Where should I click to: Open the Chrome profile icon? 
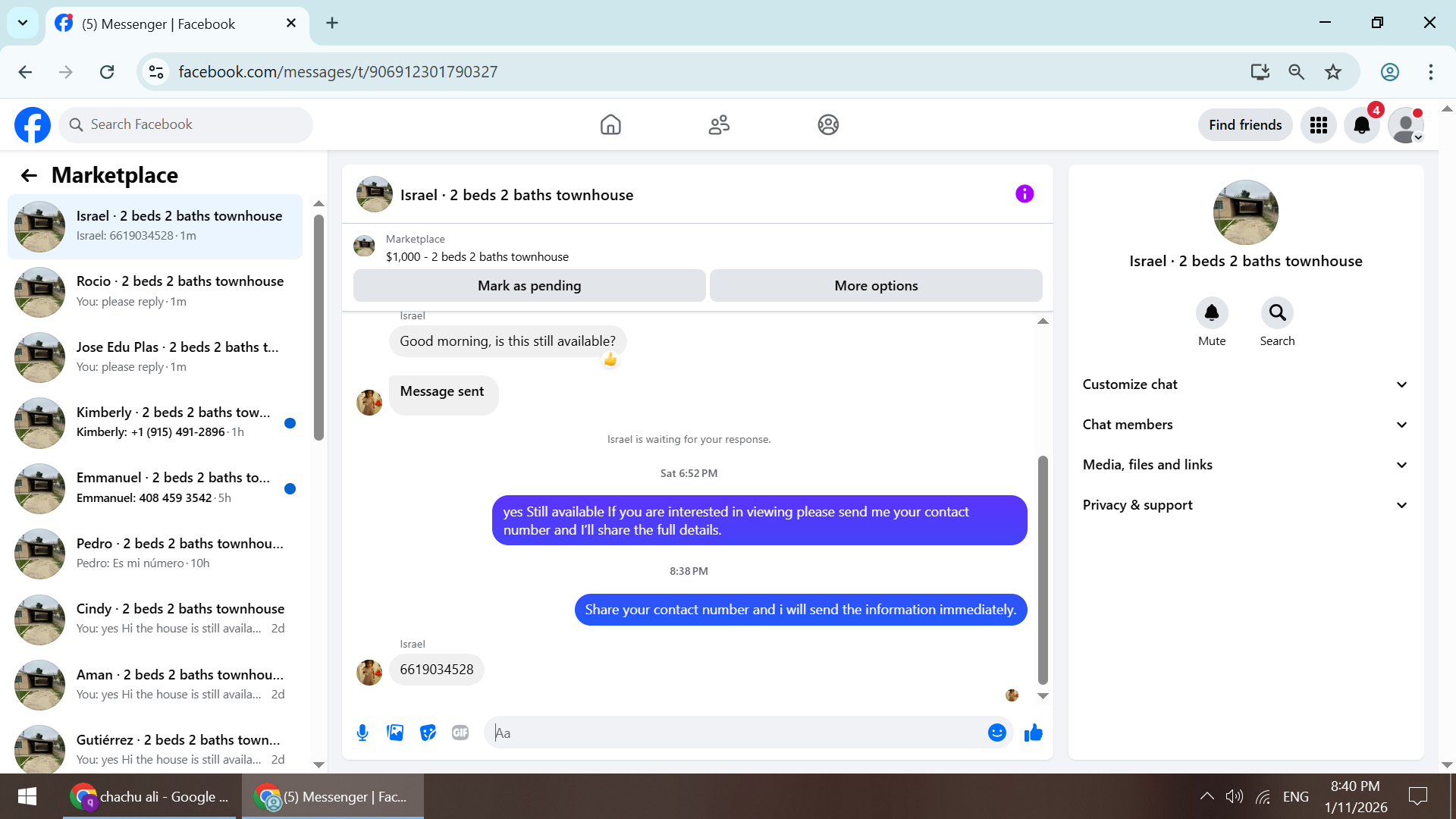[x=1390, y=72]
